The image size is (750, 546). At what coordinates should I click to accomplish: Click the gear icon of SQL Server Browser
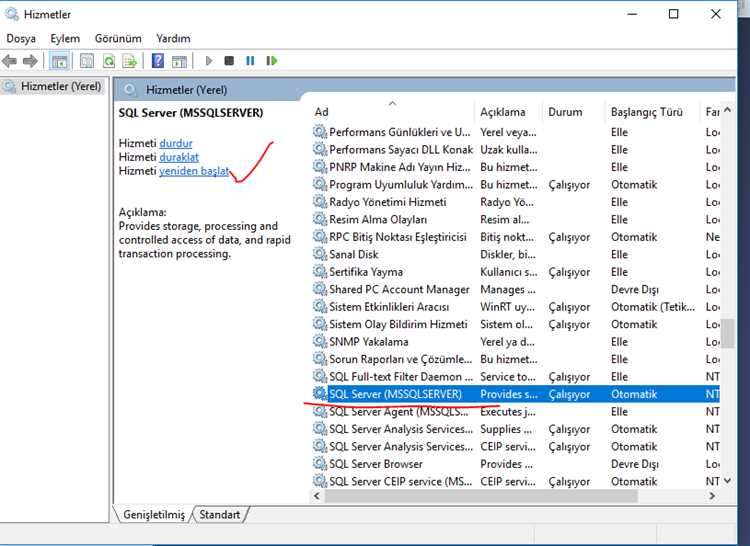click(x=320, y=463)
